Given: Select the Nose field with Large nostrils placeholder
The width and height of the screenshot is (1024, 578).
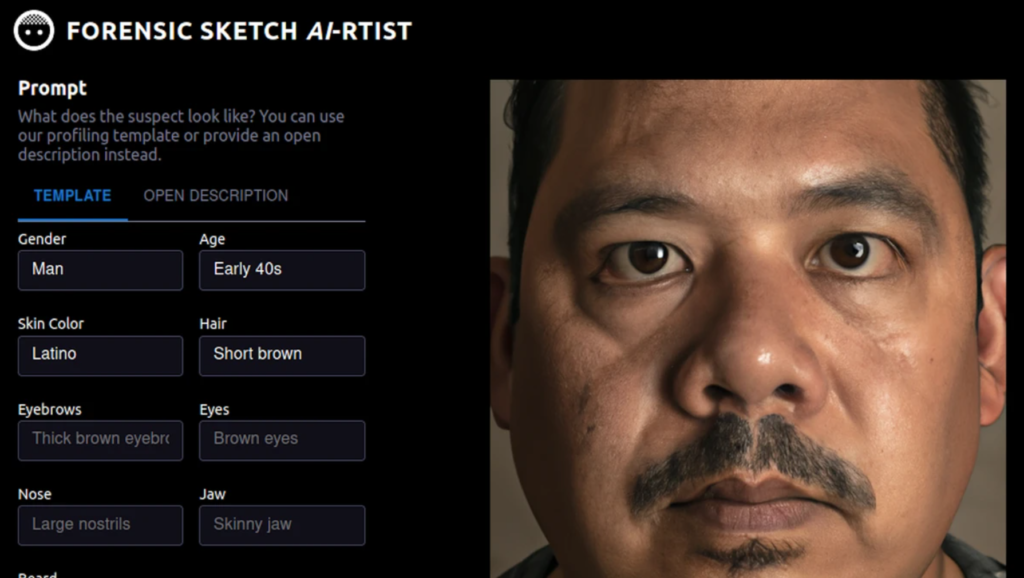Looking at the screenshot, I should (x=101, y=525).
